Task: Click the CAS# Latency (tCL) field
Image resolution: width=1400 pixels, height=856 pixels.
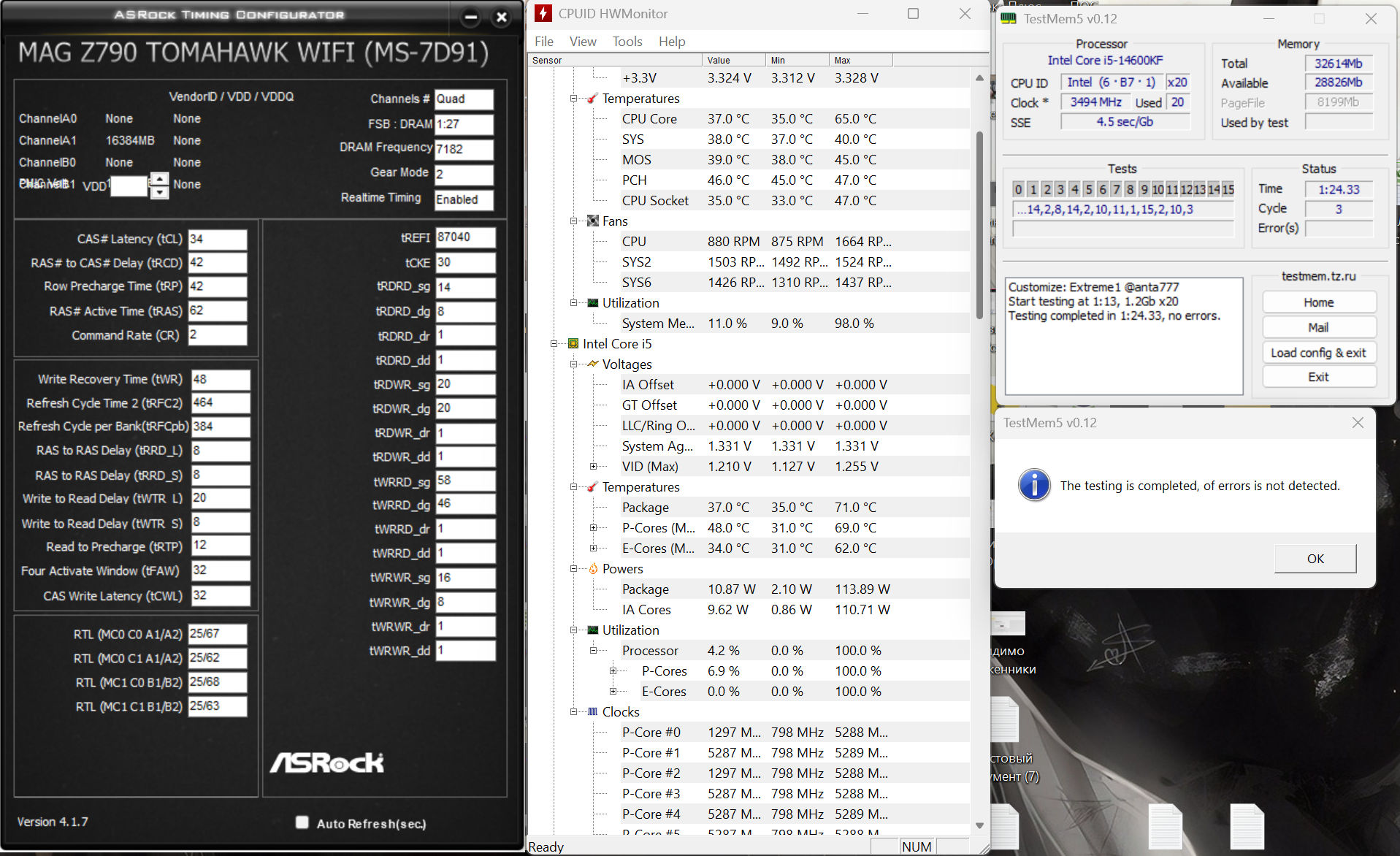Action: coord(218,240)
